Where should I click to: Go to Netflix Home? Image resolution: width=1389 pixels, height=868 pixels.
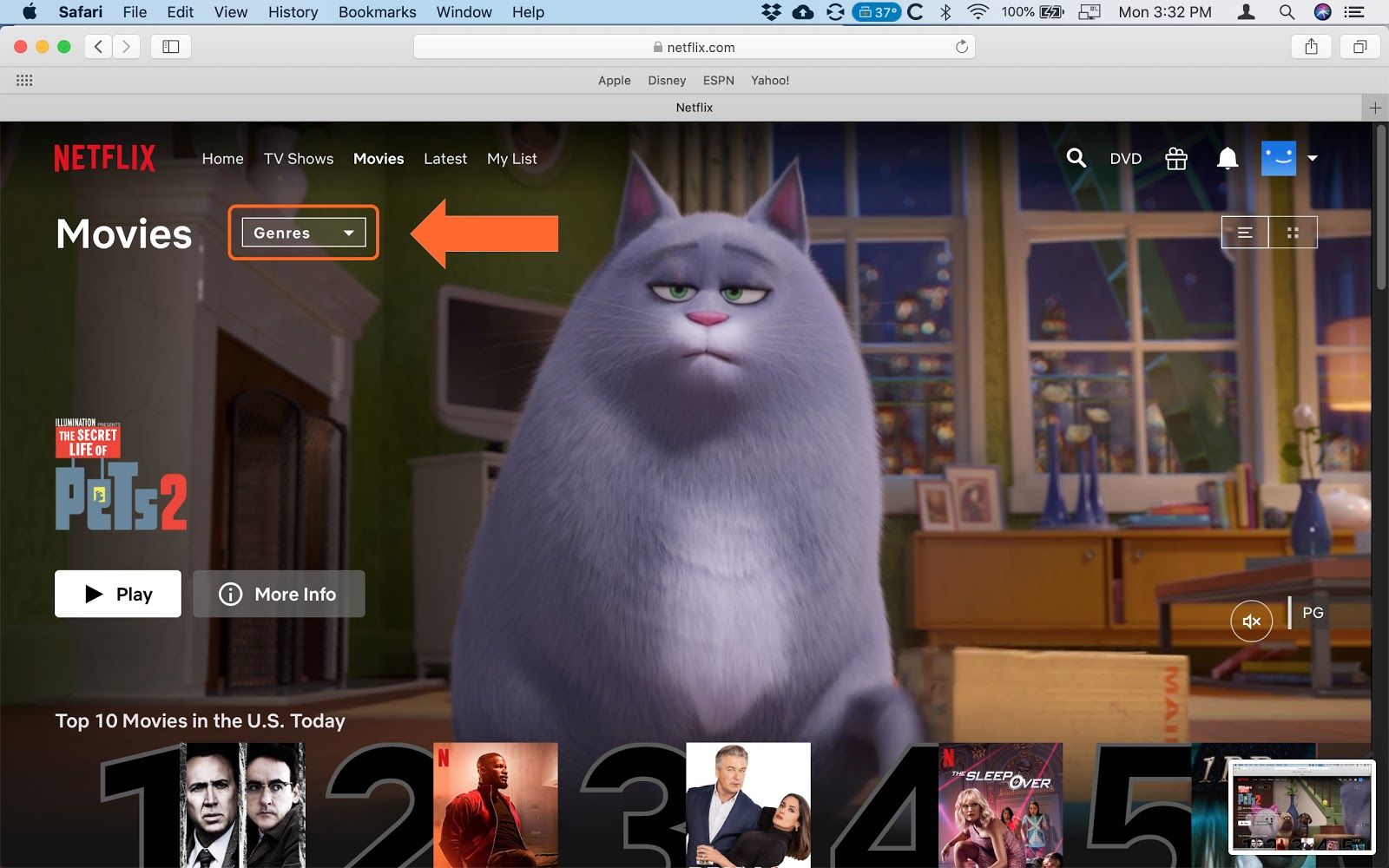point(223,159)
